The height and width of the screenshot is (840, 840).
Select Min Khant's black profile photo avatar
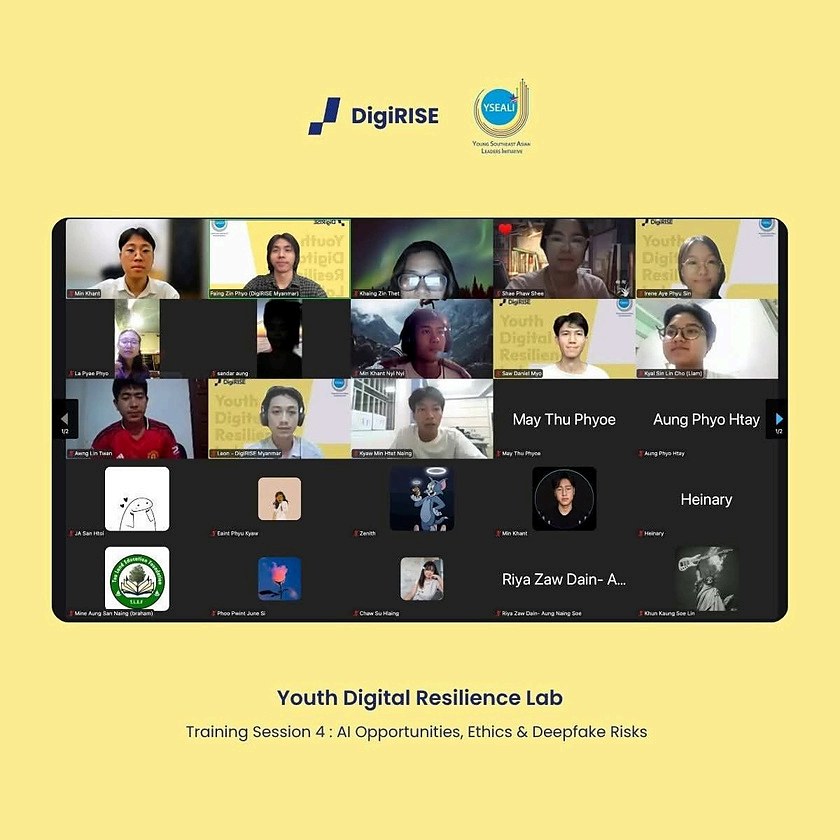pyautogui.click(x=564, y=499)
